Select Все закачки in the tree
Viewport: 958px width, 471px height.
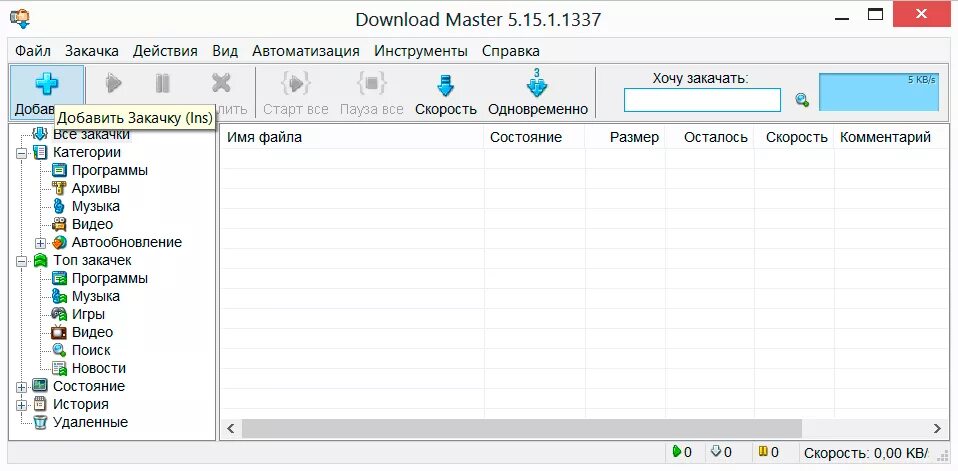pos(91,134)
